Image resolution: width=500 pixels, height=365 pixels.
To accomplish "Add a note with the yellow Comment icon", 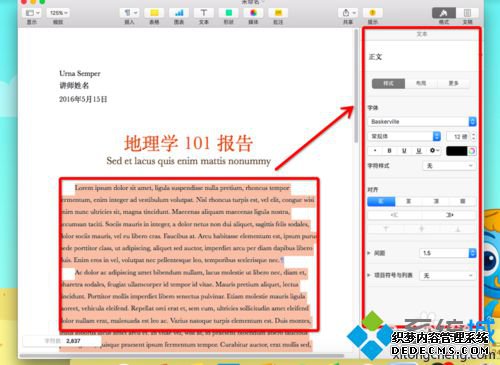I will click(x=278, y=13).
